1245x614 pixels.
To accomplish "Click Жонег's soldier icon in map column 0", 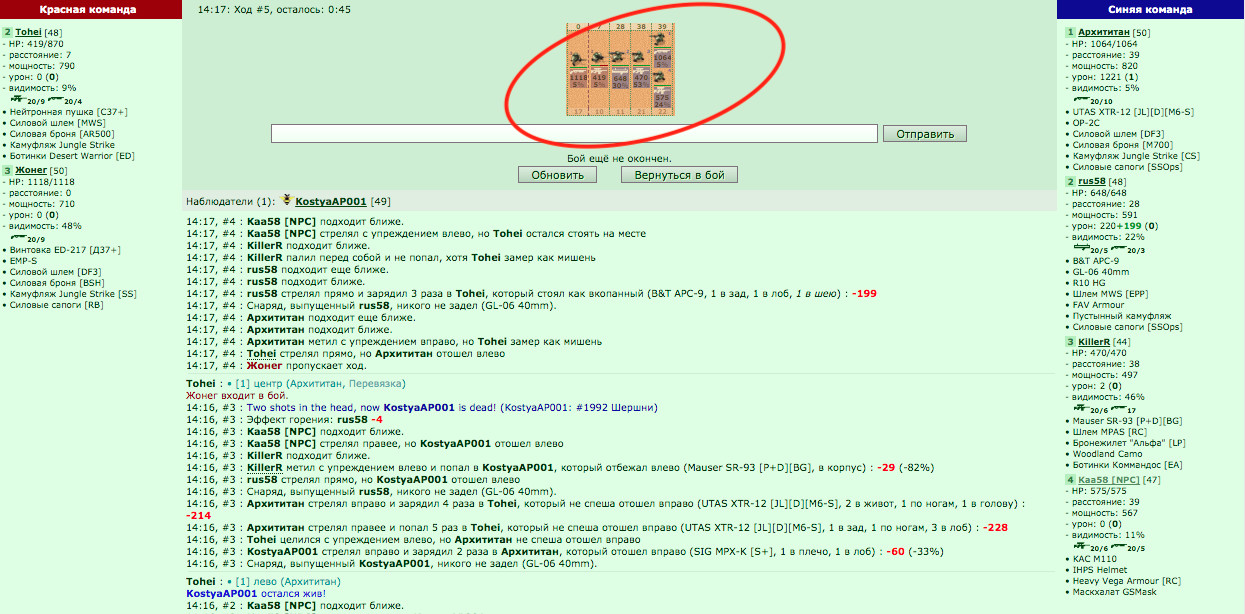I will coord(578,58).
